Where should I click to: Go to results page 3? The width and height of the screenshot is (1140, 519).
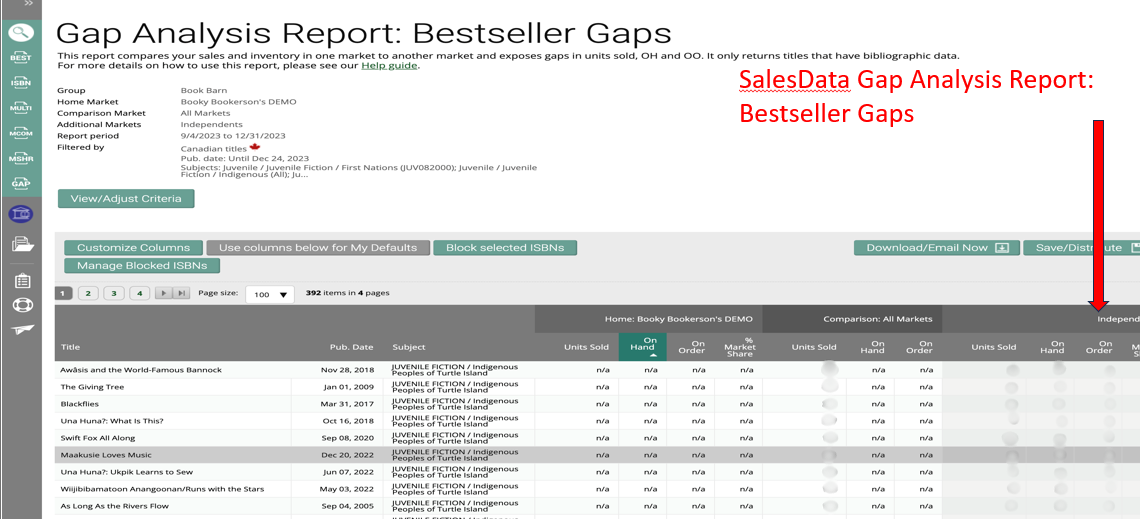pyautogui.click(x=113, y=294)
